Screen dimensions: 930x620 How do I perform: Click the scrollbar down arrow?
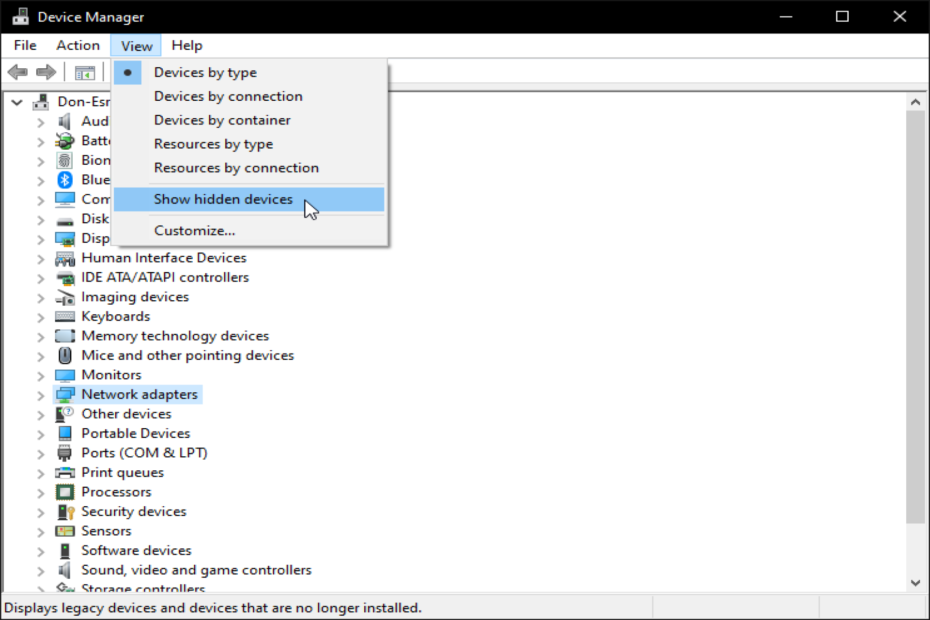(x=915, y=583)
